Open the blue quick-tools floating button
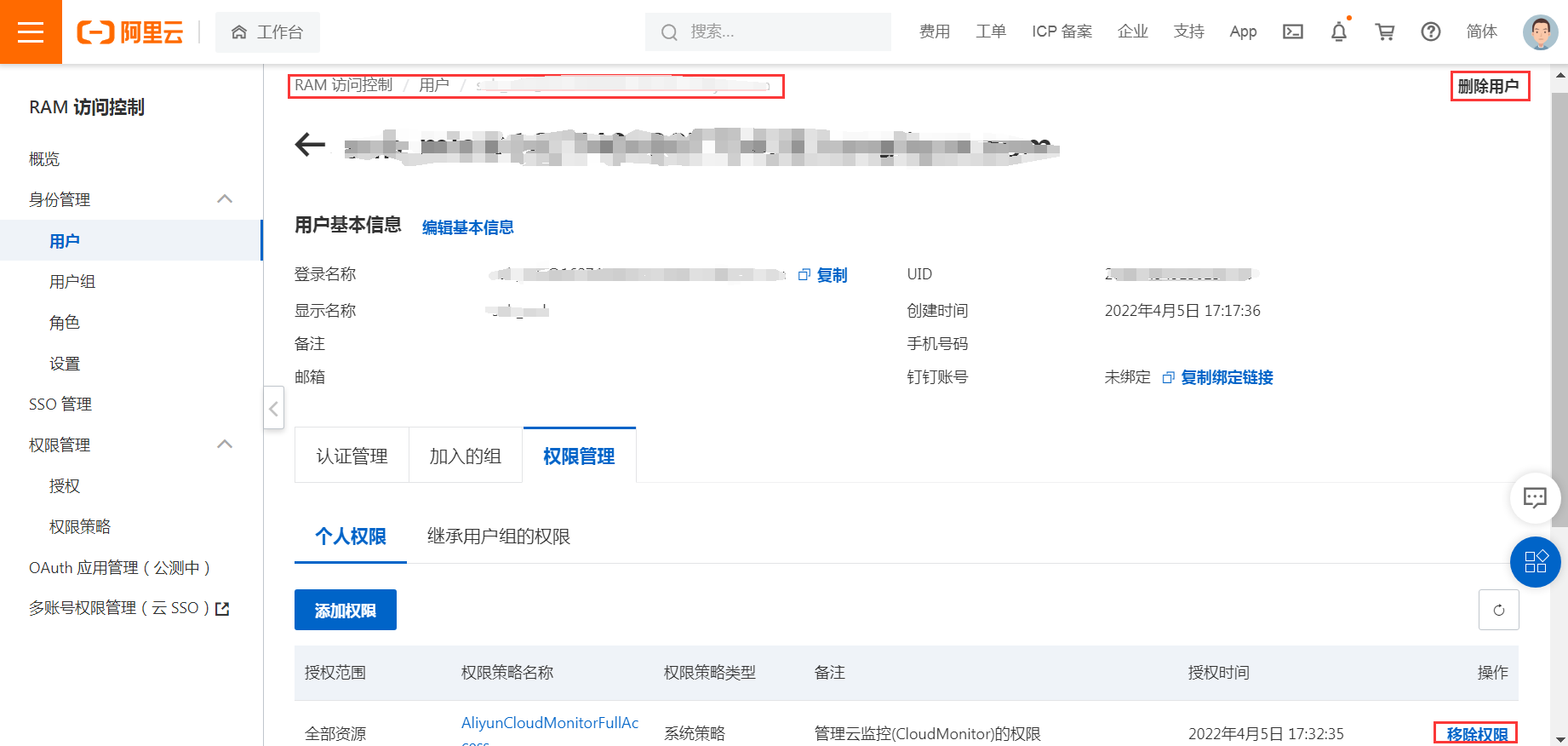1568x746 pixels. coord(1535,562)
